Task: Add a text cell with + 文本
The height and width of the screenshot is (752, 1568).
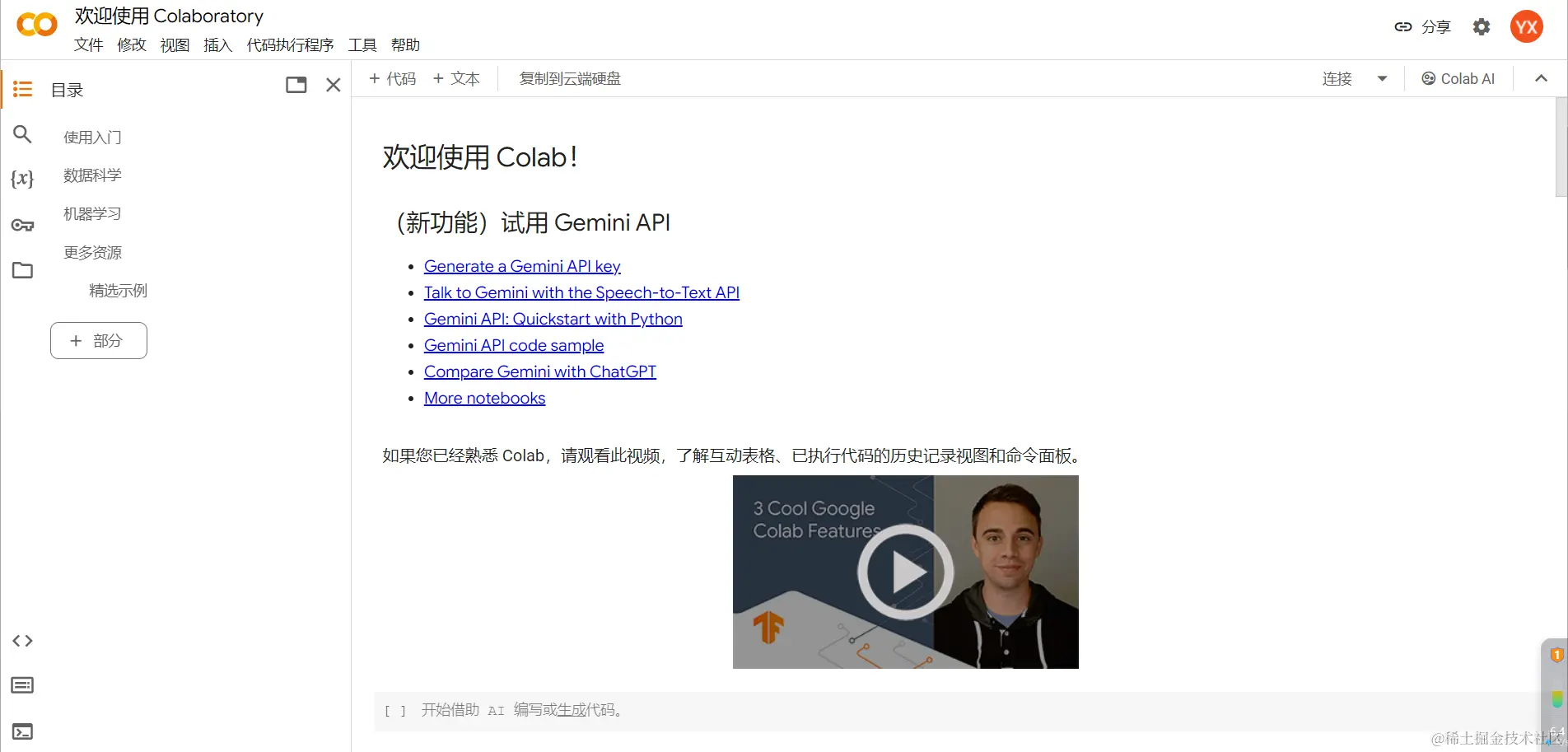Action: [456, 79]
